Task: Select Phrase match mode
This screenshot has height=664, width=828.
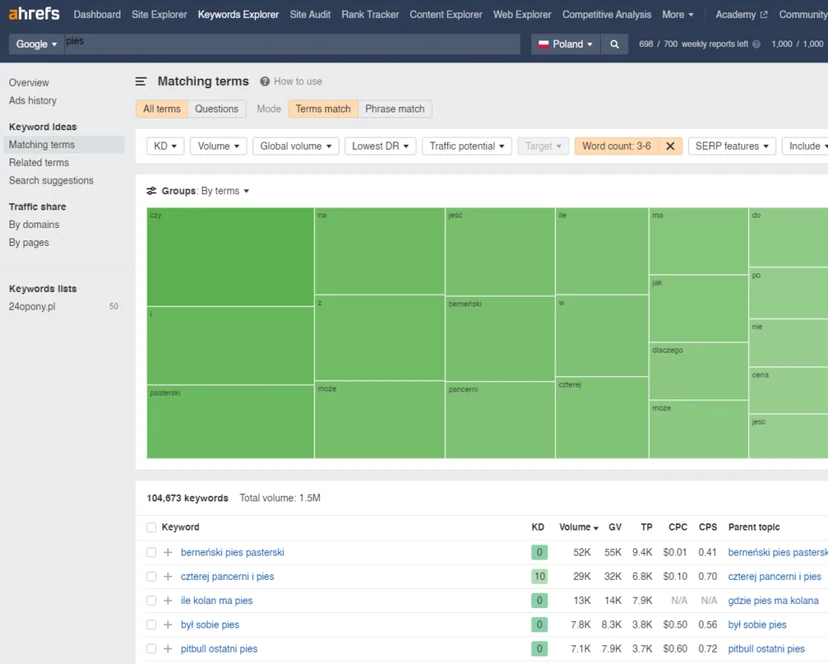Action: [395, 109]
